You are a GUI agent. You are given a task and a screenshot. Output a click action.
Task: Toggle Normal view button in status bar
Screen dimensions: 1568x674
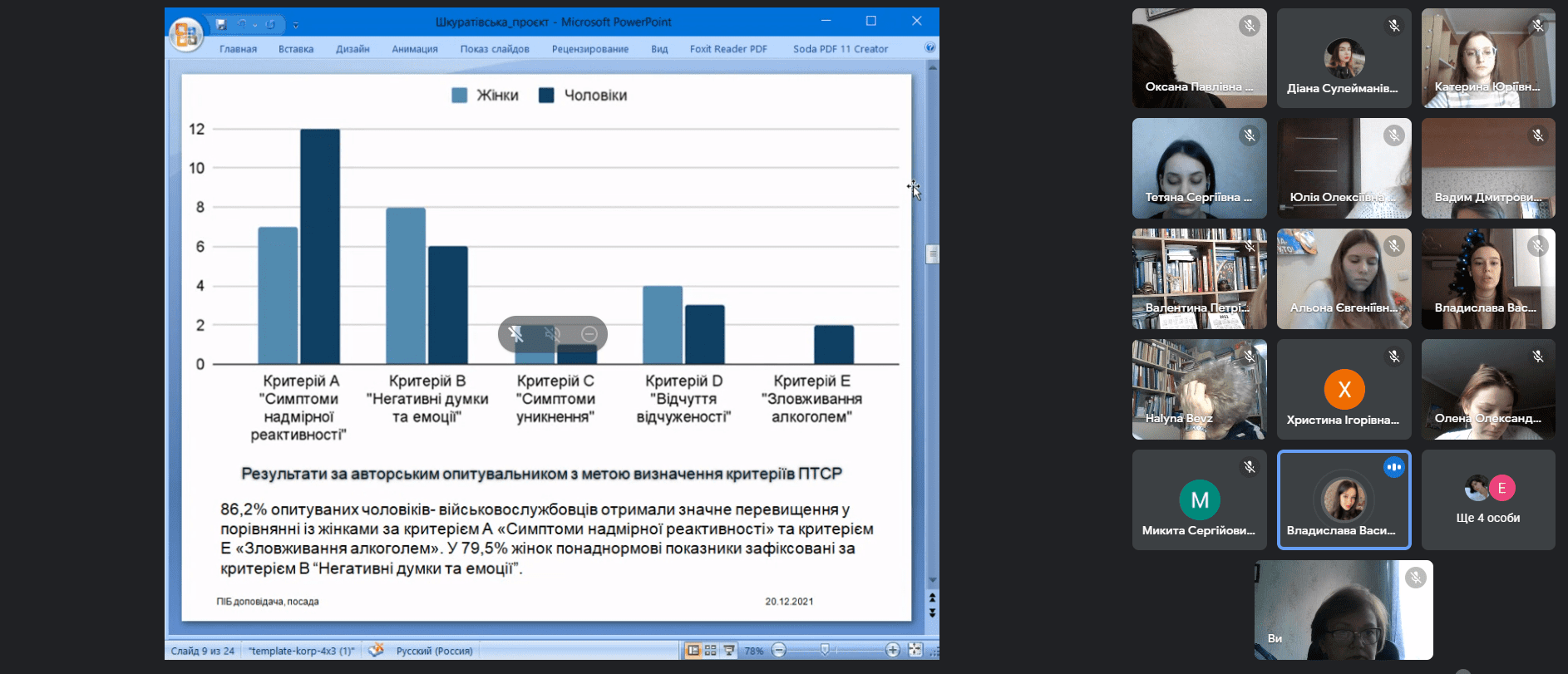click(693, 651)
